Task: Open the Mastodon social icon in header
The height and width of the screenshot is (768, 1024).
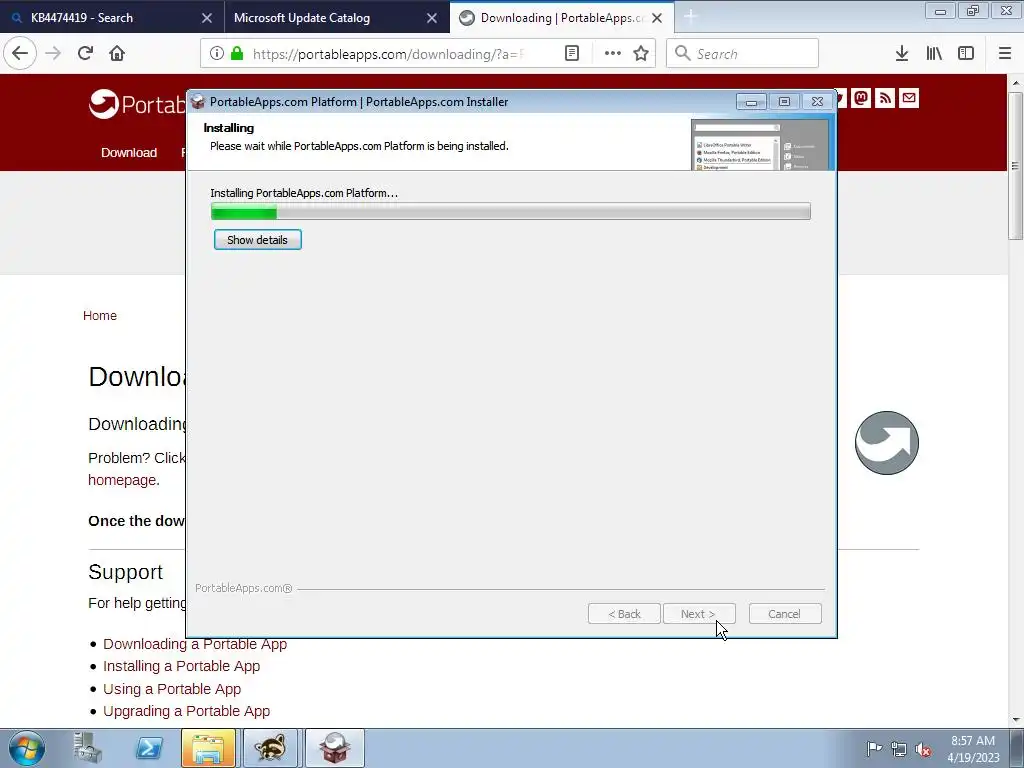Action: [861, 98]
